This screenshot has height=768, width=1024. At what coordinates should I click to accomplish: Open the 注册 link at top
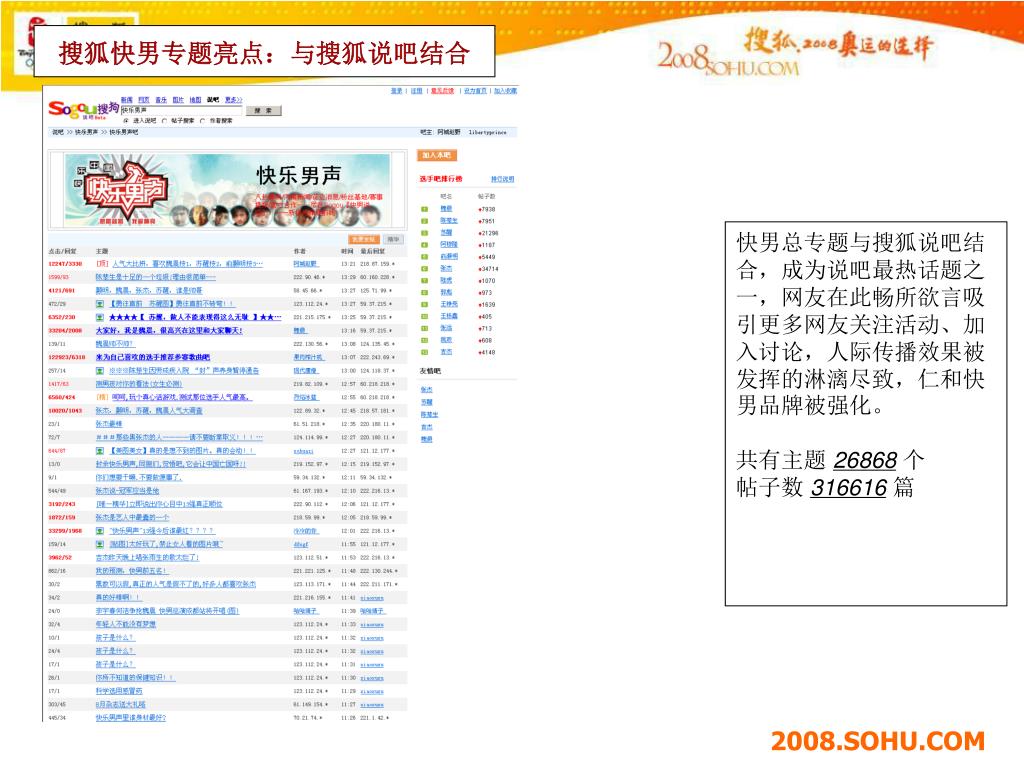tap(417, 91)
